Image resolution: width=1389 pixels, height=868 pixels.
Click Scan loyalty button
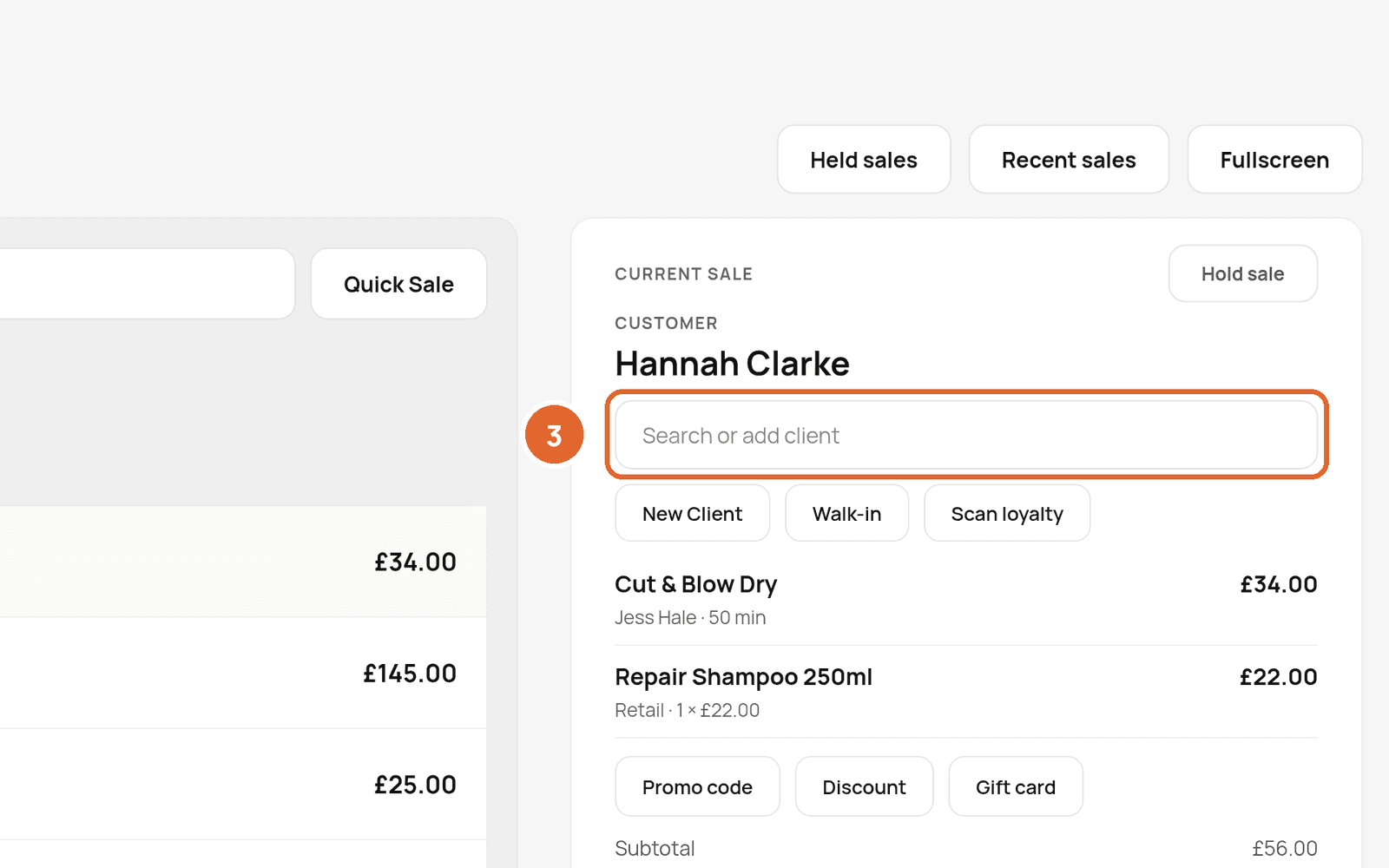(1007, 514)
